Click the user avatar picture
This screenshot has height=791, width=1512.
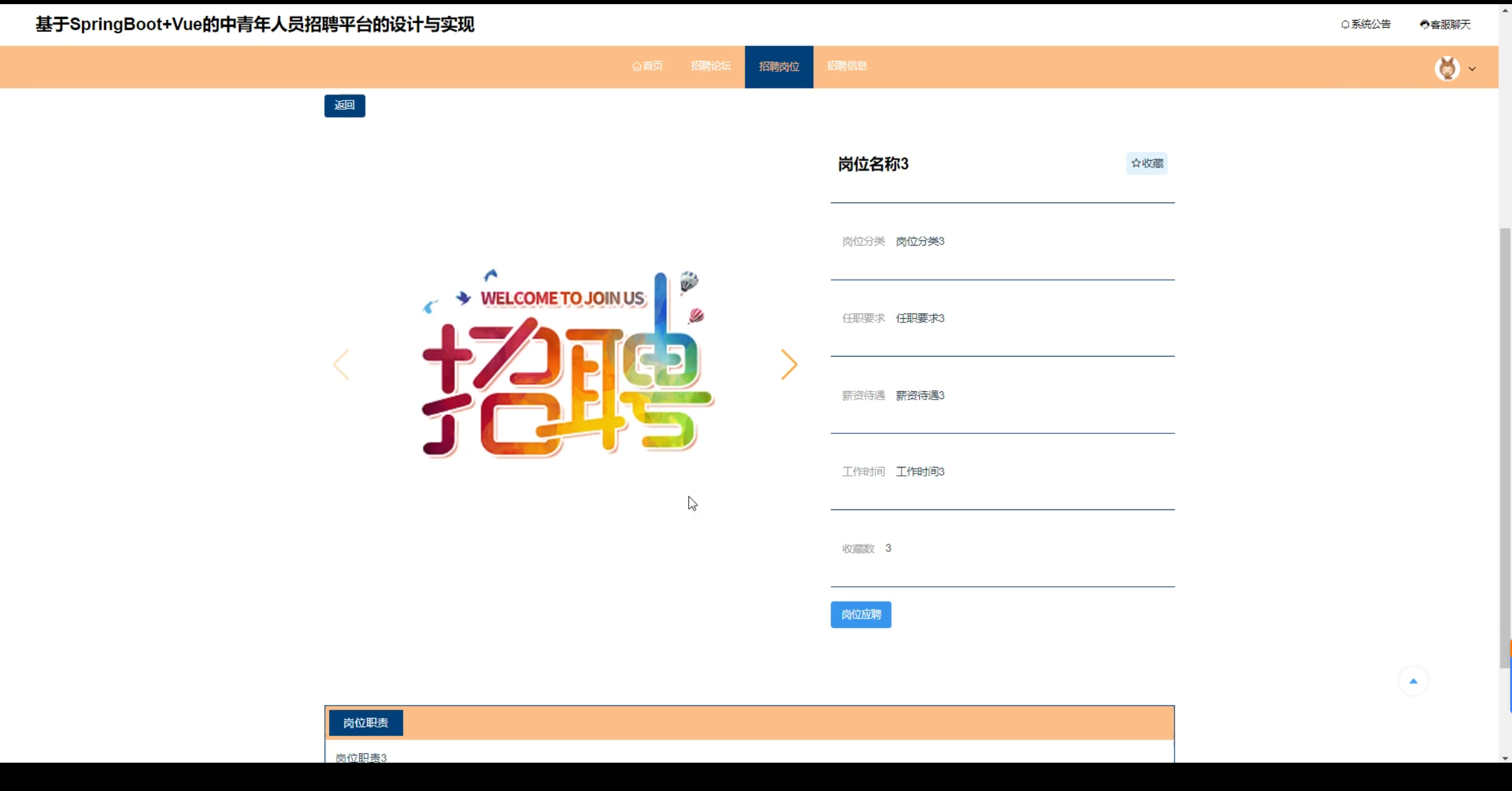click(1446, 68)
